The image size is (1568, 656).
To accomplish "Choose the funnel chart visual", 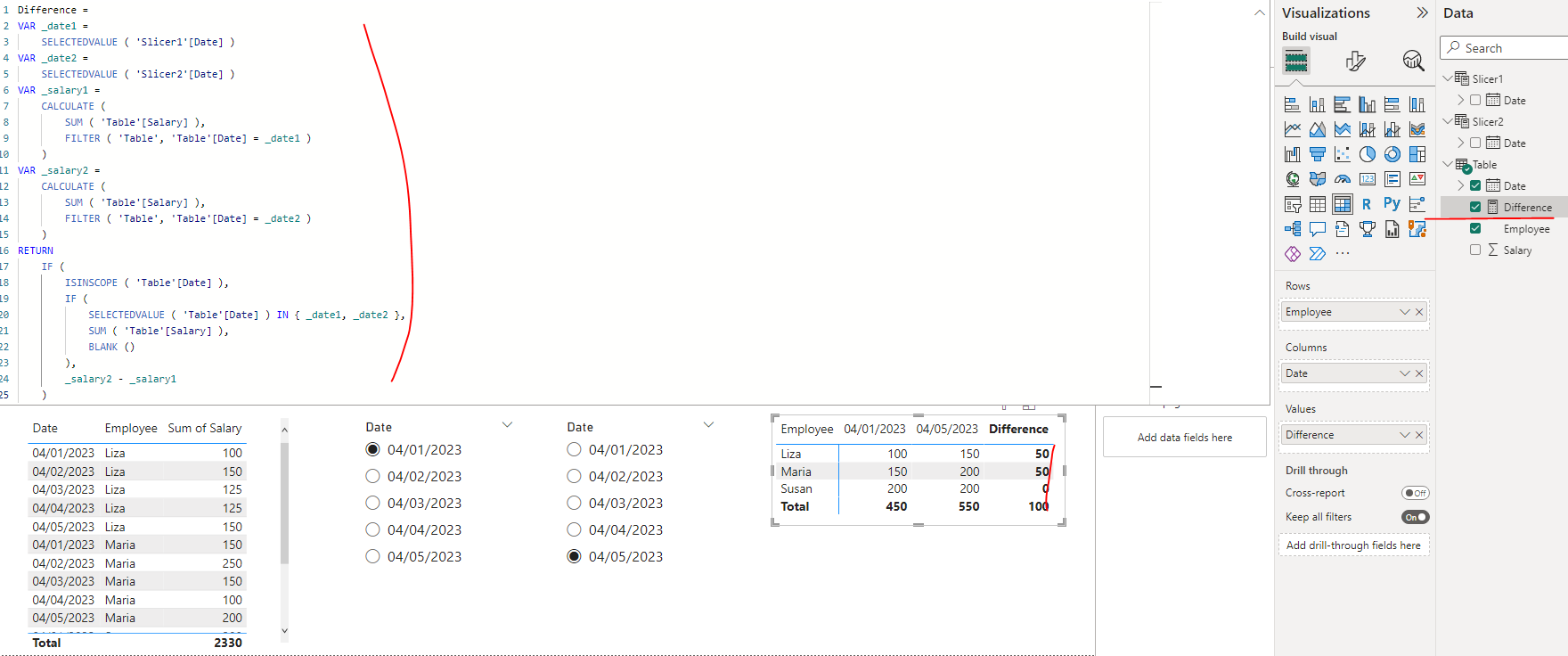I will pos(1318,154).
